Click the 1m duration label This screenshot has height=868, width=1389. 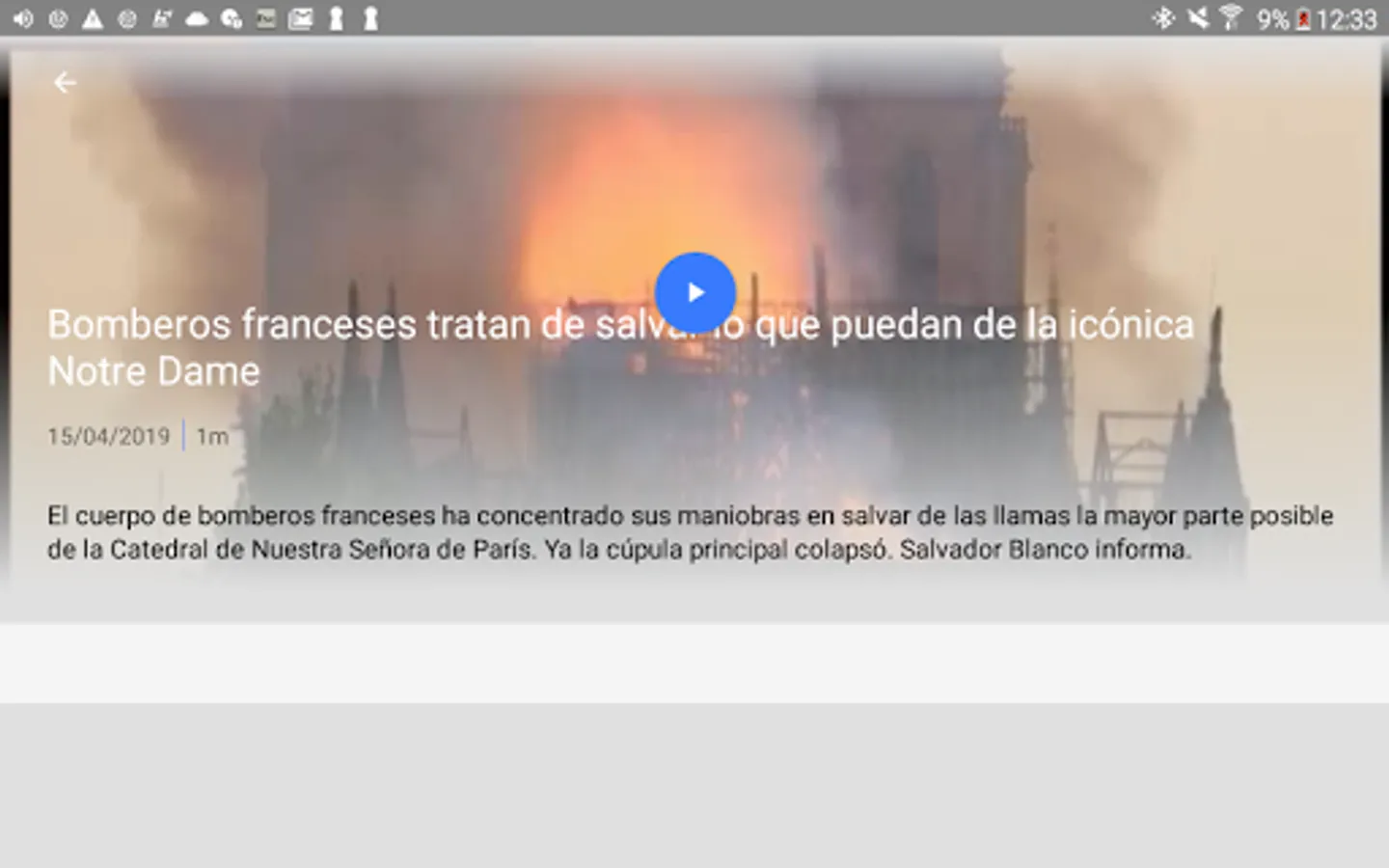[212, 436]
